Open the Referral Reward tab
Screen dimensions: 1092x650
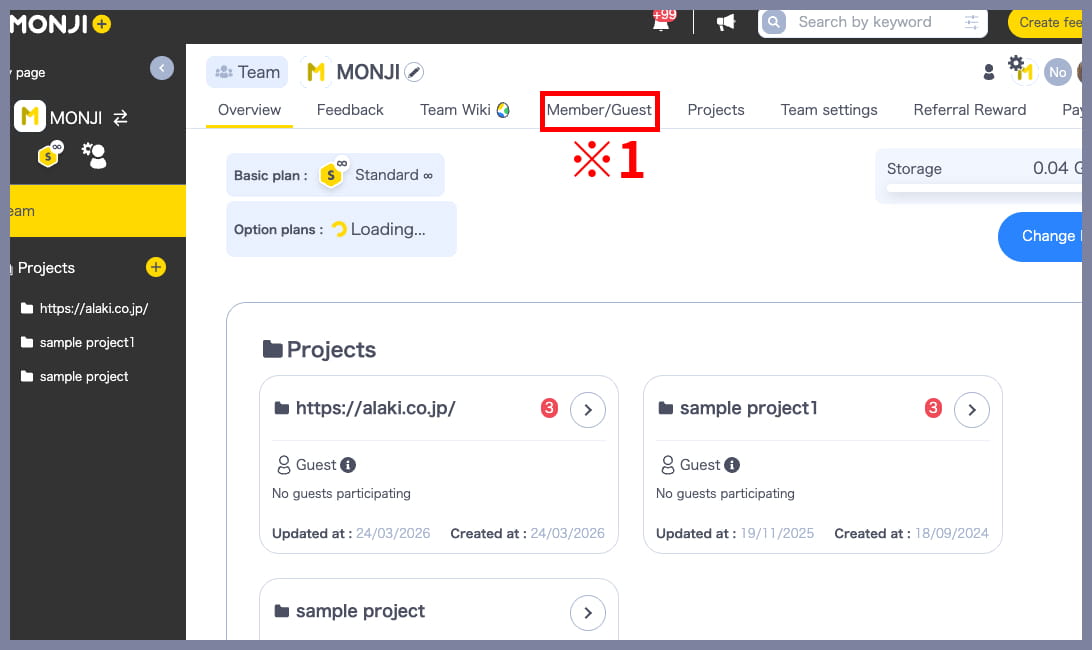coord(969,110)
